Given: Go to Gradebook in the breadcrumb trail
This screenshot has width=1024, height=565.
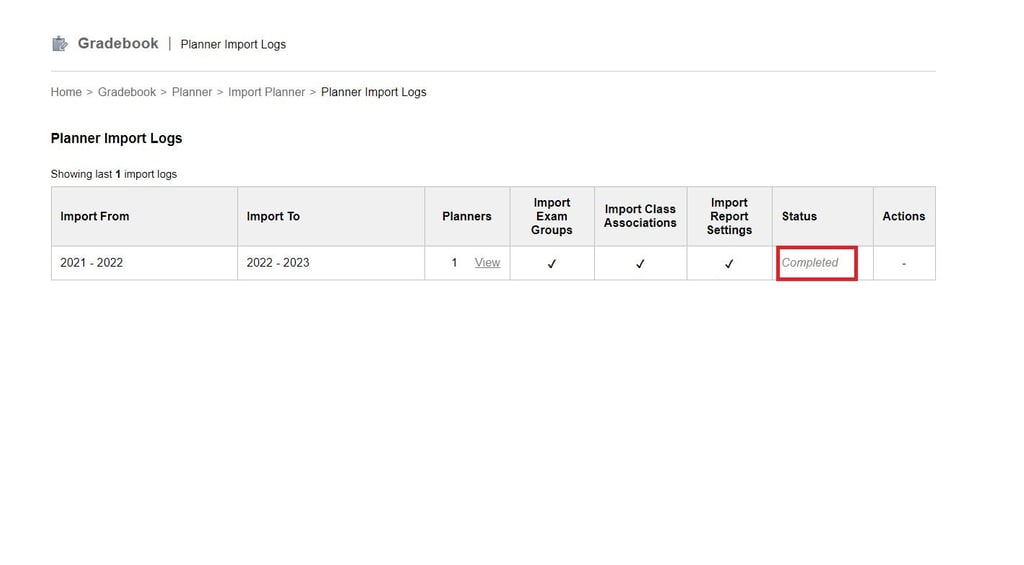Looking at the screenshot, I should [x=127, y=92].
